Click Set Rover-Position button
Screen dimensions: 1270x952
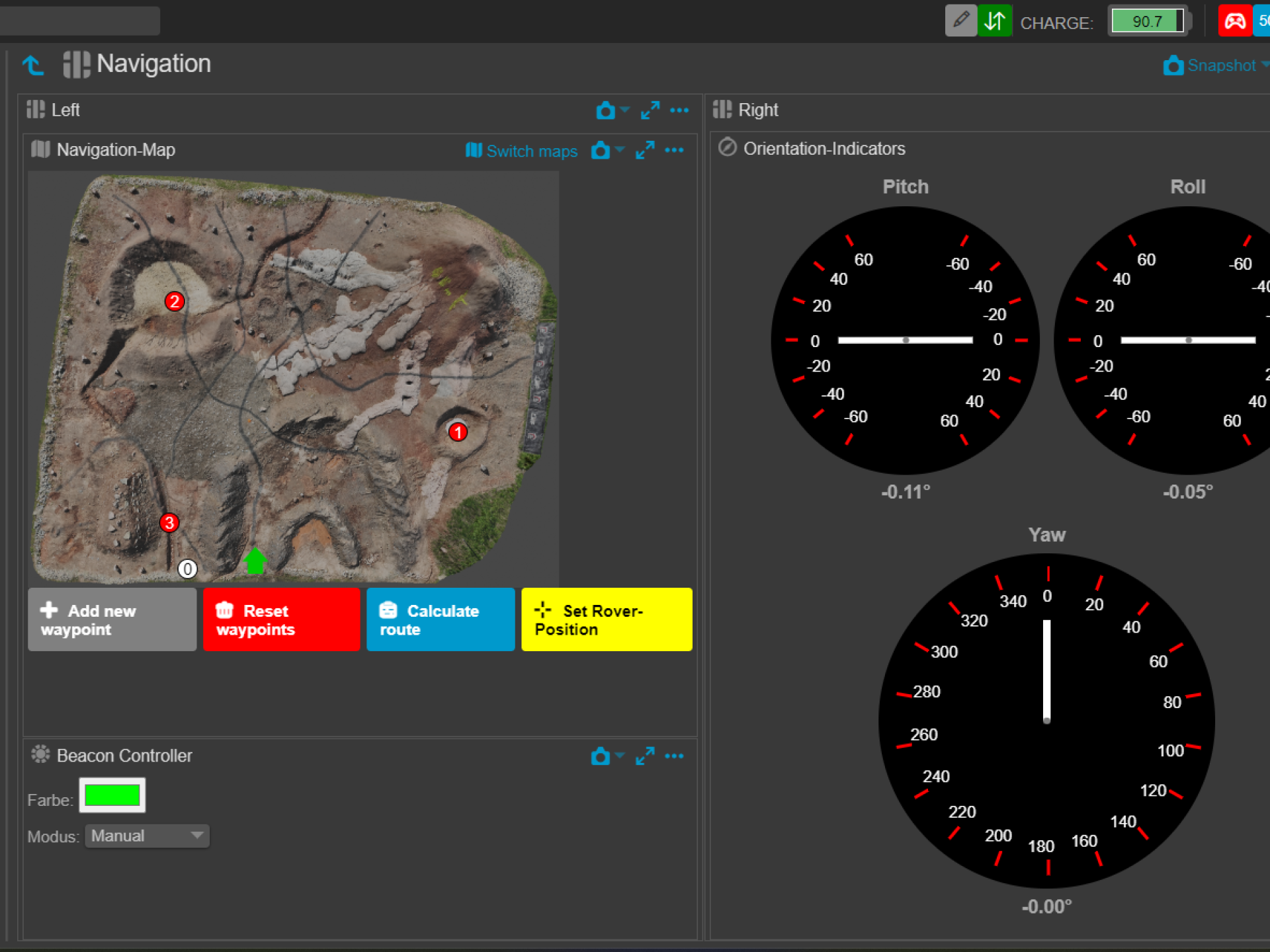tap(606, 619)
